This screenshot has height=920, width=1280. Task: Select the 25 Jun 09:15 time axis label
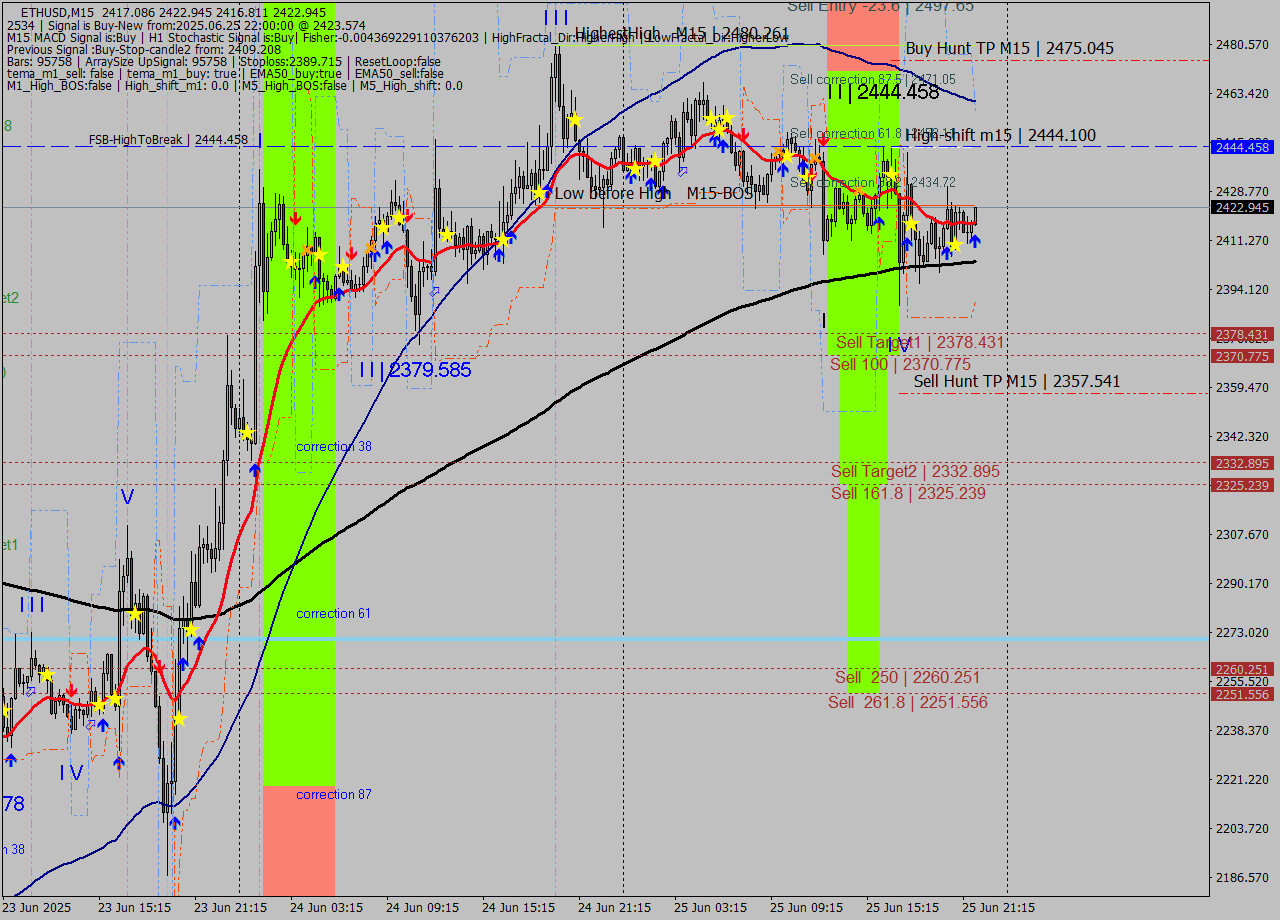(x=806, y=908)
